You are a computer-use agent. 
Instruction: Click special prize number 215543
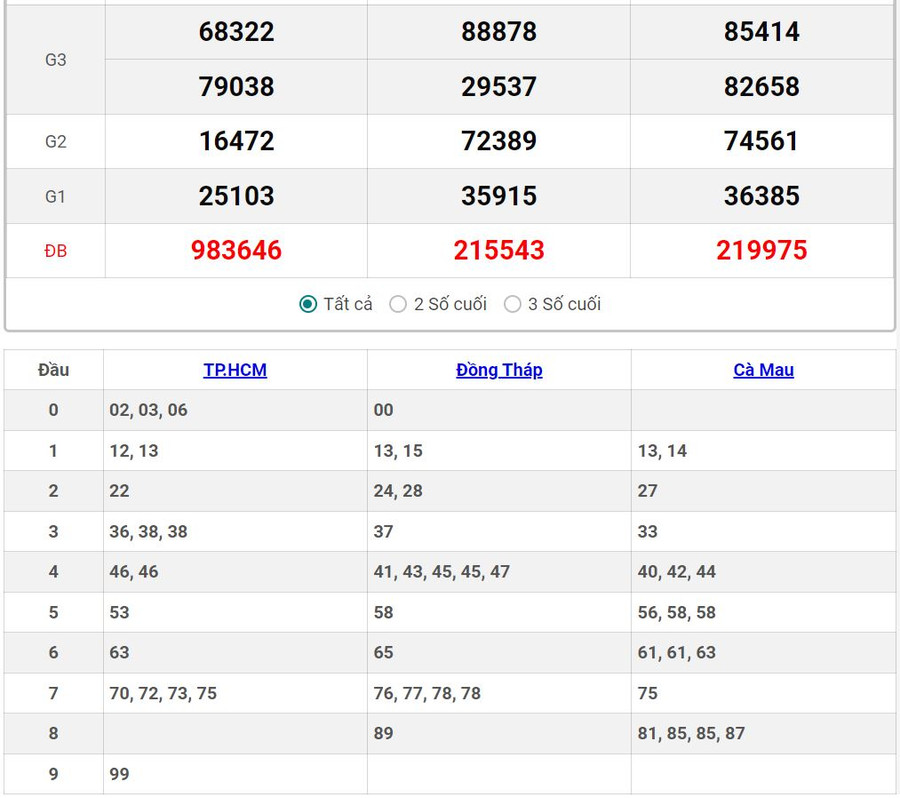[x=499, y=250]
